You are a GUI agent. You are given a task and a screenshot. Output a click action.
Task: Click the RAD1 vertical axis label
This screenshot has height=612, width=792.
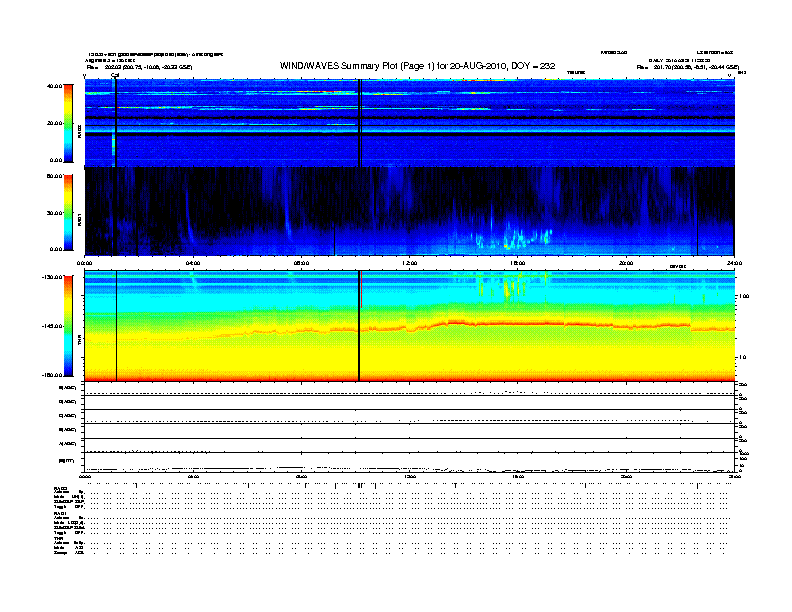[79, 219]
